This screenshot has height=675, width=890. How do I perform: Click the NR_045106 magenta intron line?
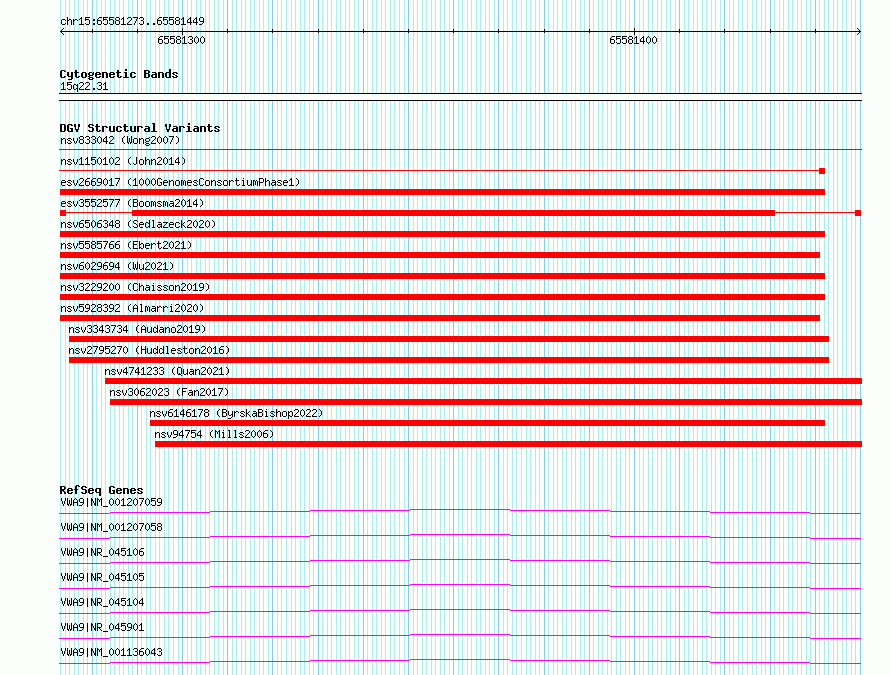(460, 561)
